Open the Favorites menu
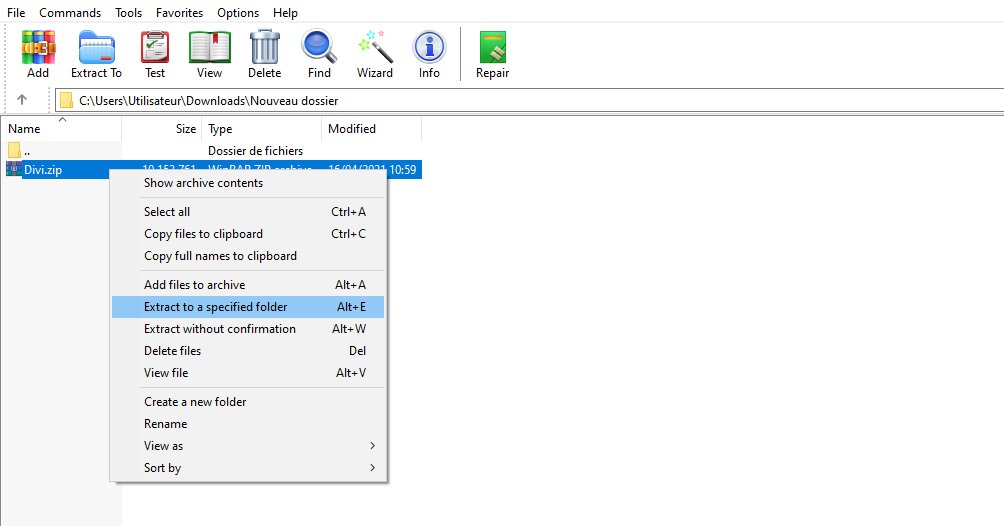 click(179, 13)
